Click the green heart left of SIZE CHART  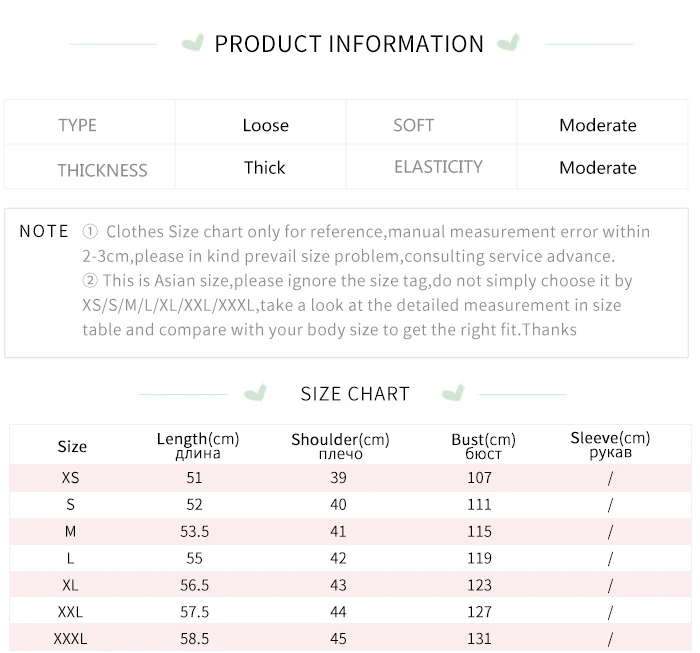coord(256,393)
